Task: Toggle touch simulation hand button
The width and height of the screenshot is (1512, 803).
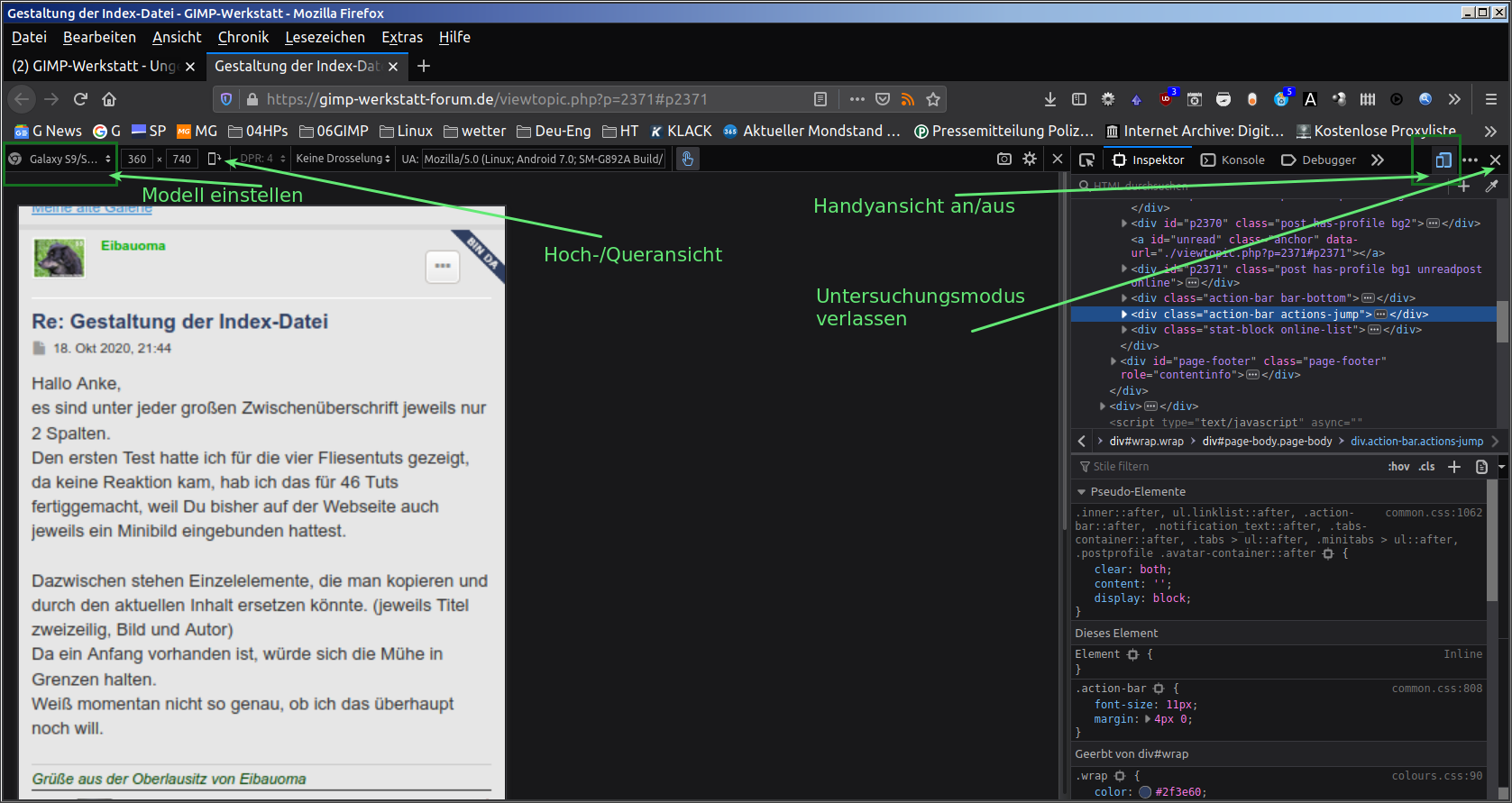Action: tap(687, 159)
